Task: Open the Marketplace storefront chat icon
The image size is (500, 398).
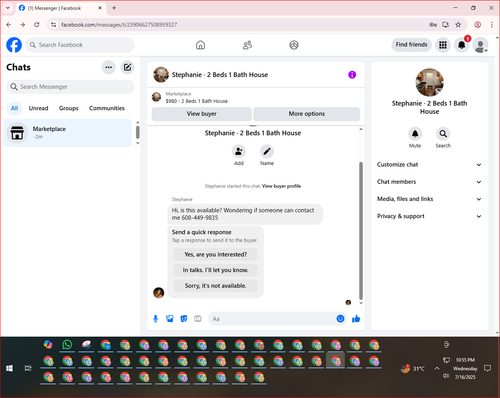Action: 17,133
